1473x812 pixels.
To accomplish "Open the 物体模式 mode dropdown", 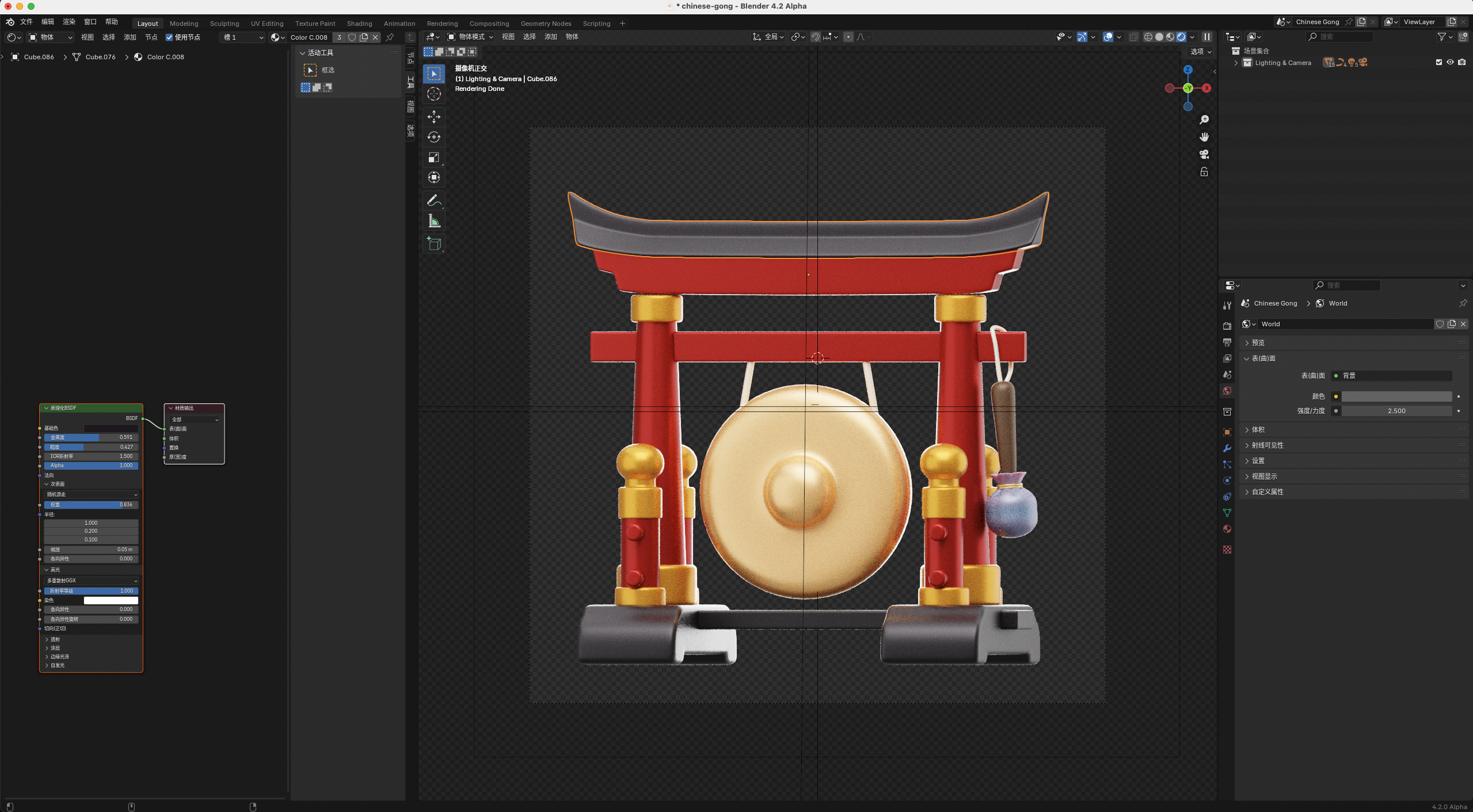I will (x=471, y=37).
